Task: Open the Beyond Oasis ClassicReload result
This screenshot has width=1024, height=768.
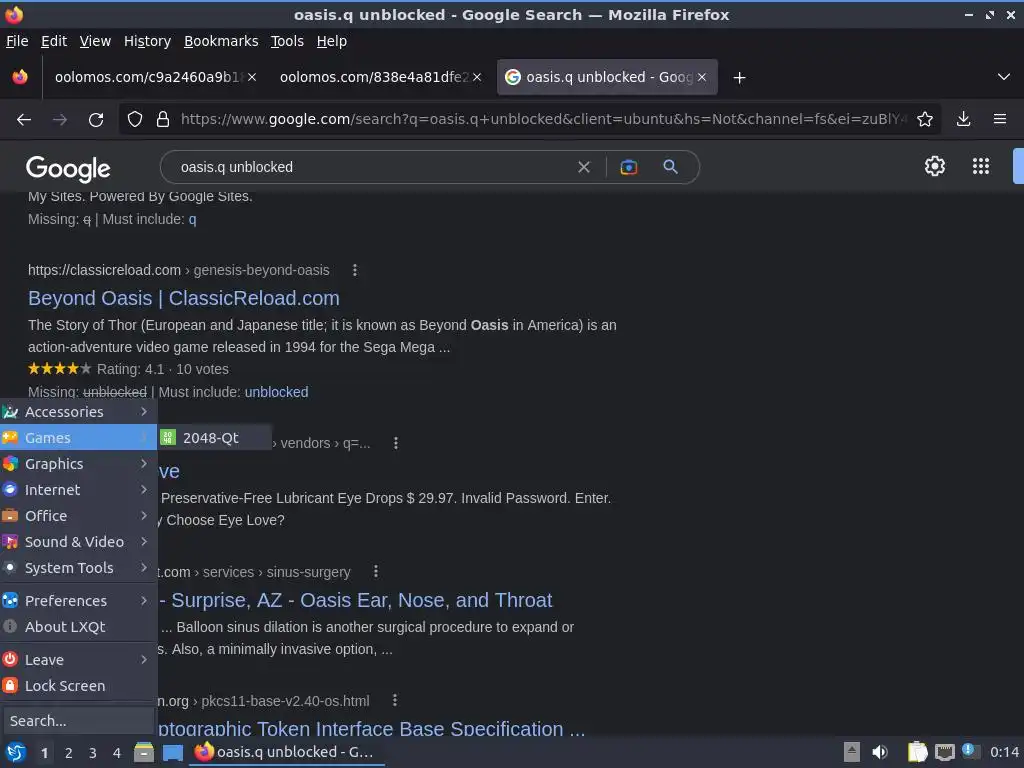Action: [184, 298]
